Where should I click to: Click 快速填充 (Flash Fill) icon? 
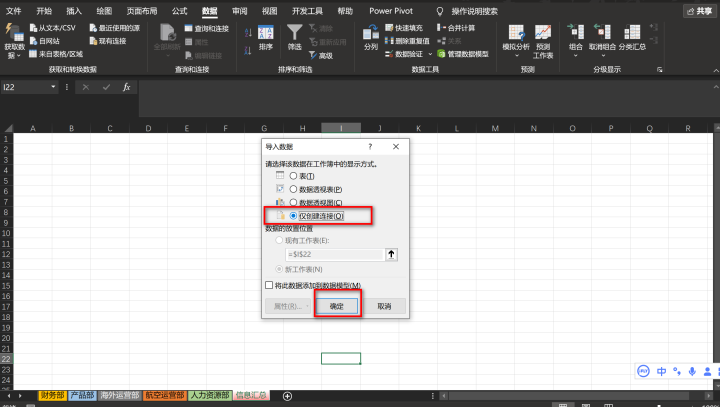tap(389, 28)
